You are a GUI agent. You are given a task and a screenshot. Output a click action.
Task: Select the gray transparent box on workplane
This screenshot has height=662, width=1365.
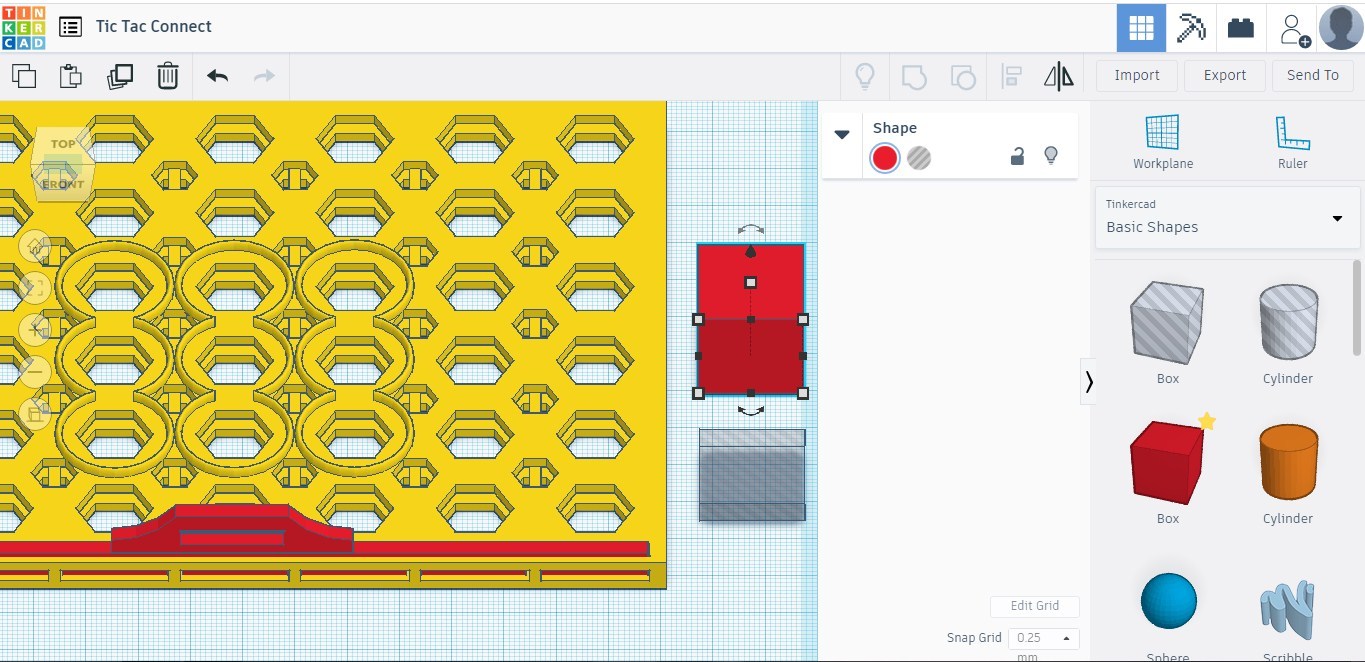(752, 475)
